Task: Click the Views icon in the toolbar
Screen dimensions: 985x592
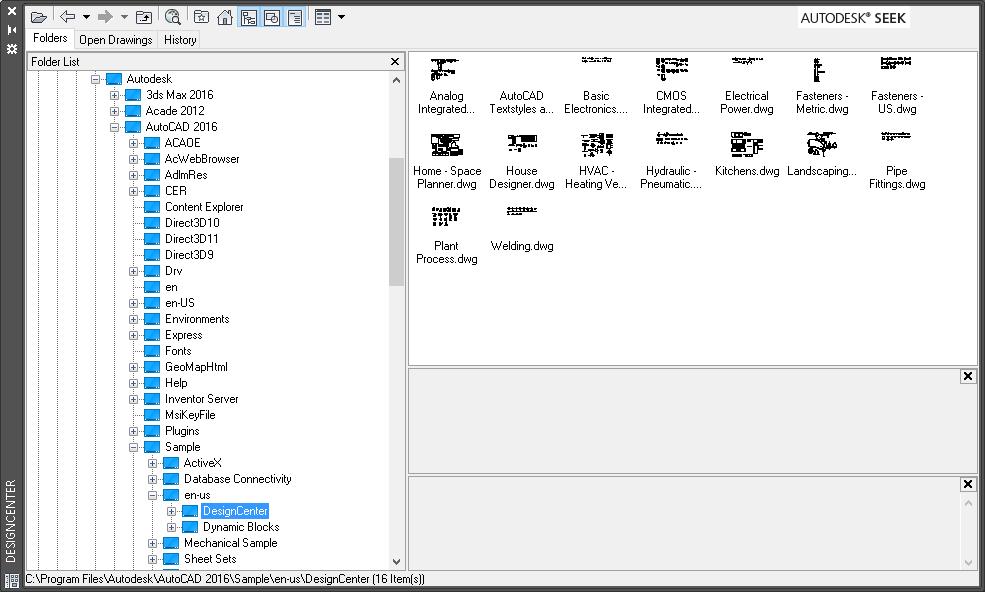Action: pos(323,17)
